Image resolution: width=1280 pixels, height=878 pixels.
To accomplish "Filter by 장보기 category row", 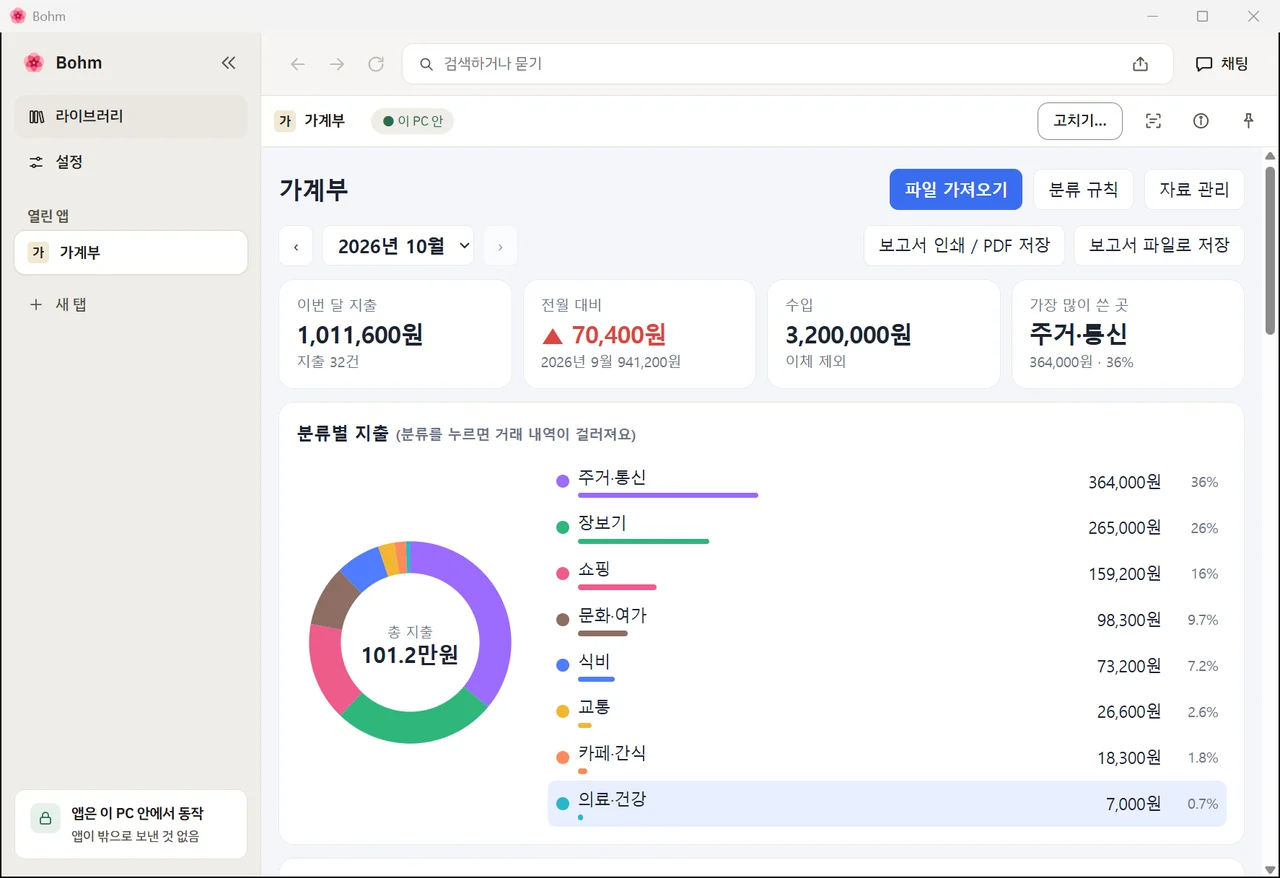I will point(887,528).
